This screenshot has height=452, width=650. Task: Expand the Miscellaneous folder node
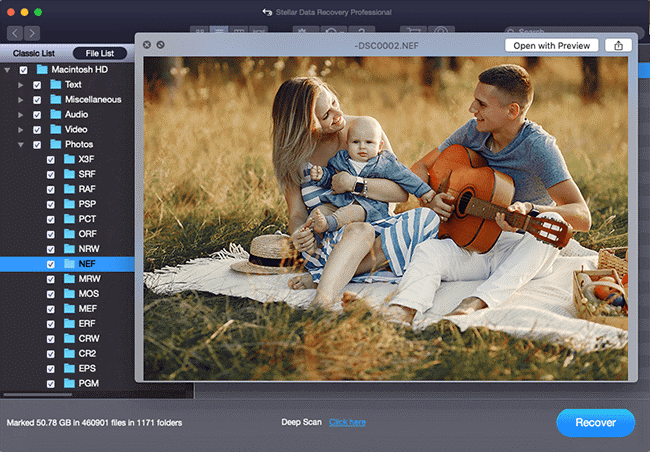tap(20, 100)
